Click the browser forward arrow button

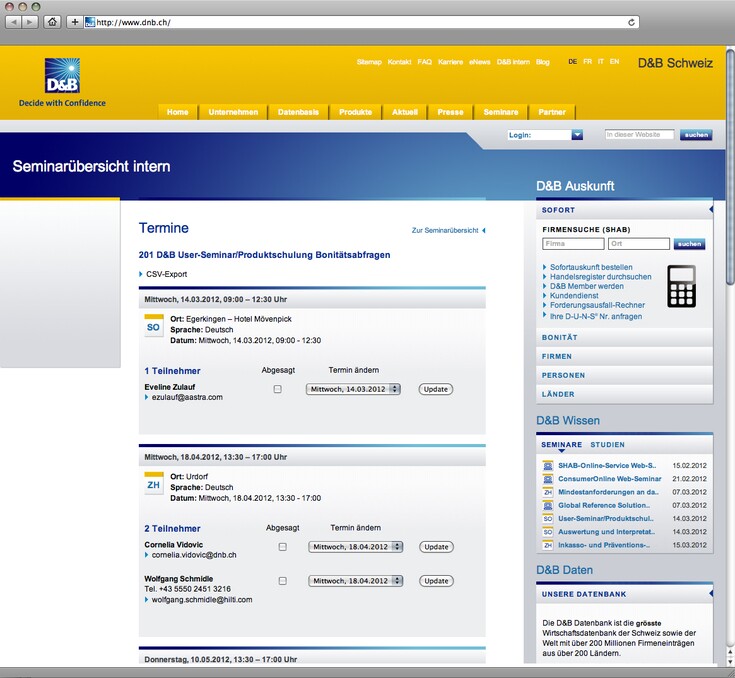[x=30, y=22]
